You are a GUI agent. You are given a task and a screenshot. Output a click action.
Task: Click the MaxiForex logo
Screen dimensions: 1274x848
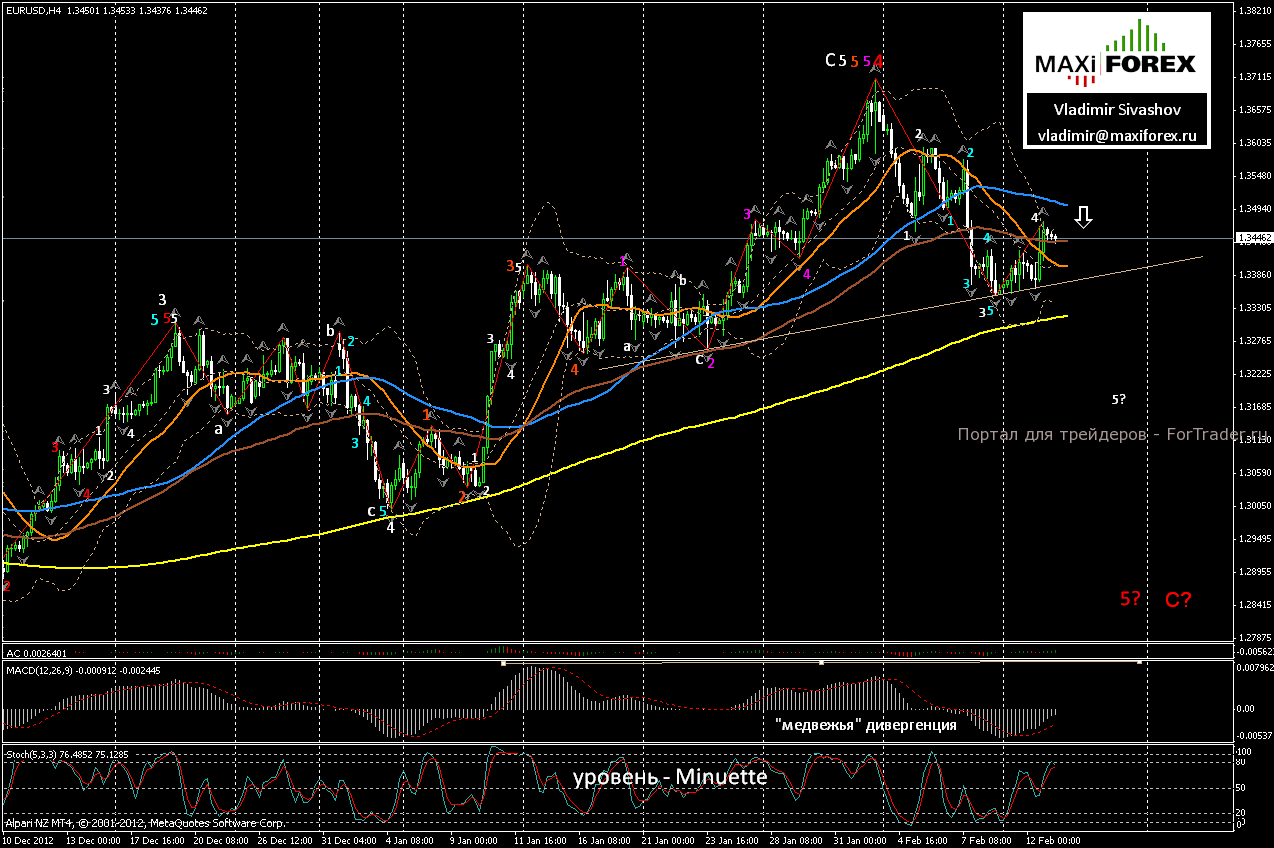[1115, 63]
